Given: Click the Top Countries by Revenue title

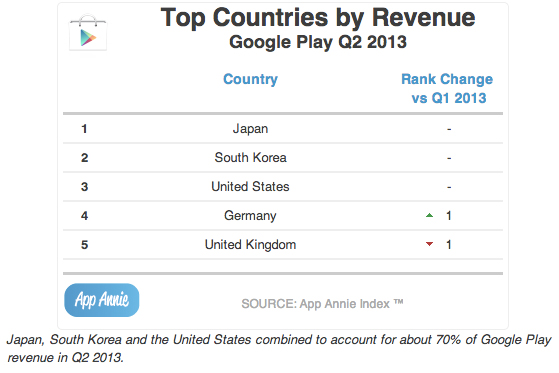Looking at the screenshot, I should (x=318, y=17).
